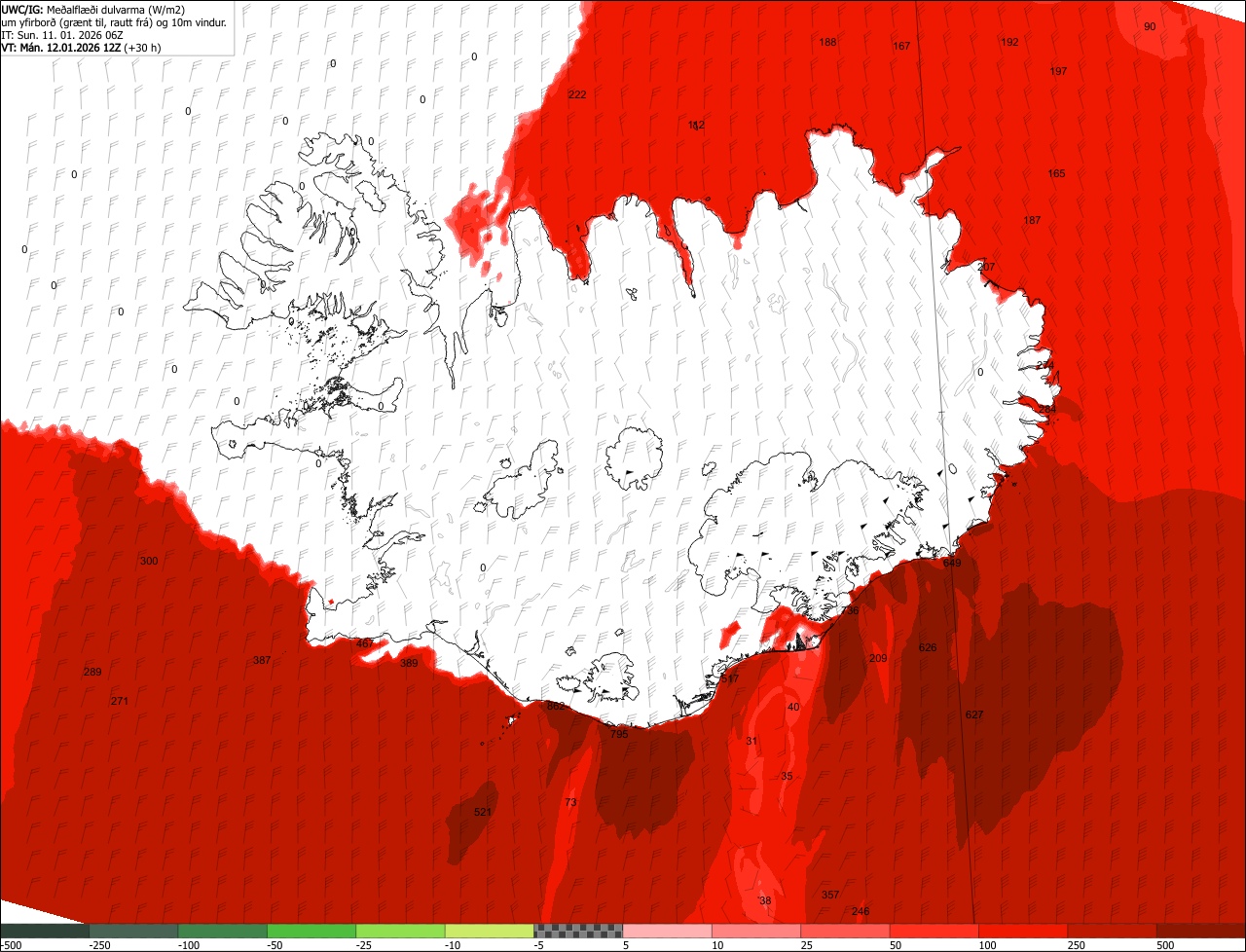Click the positive legend label 250
The height and width of the screenshot is (952, 1246).
(1078, 945)
